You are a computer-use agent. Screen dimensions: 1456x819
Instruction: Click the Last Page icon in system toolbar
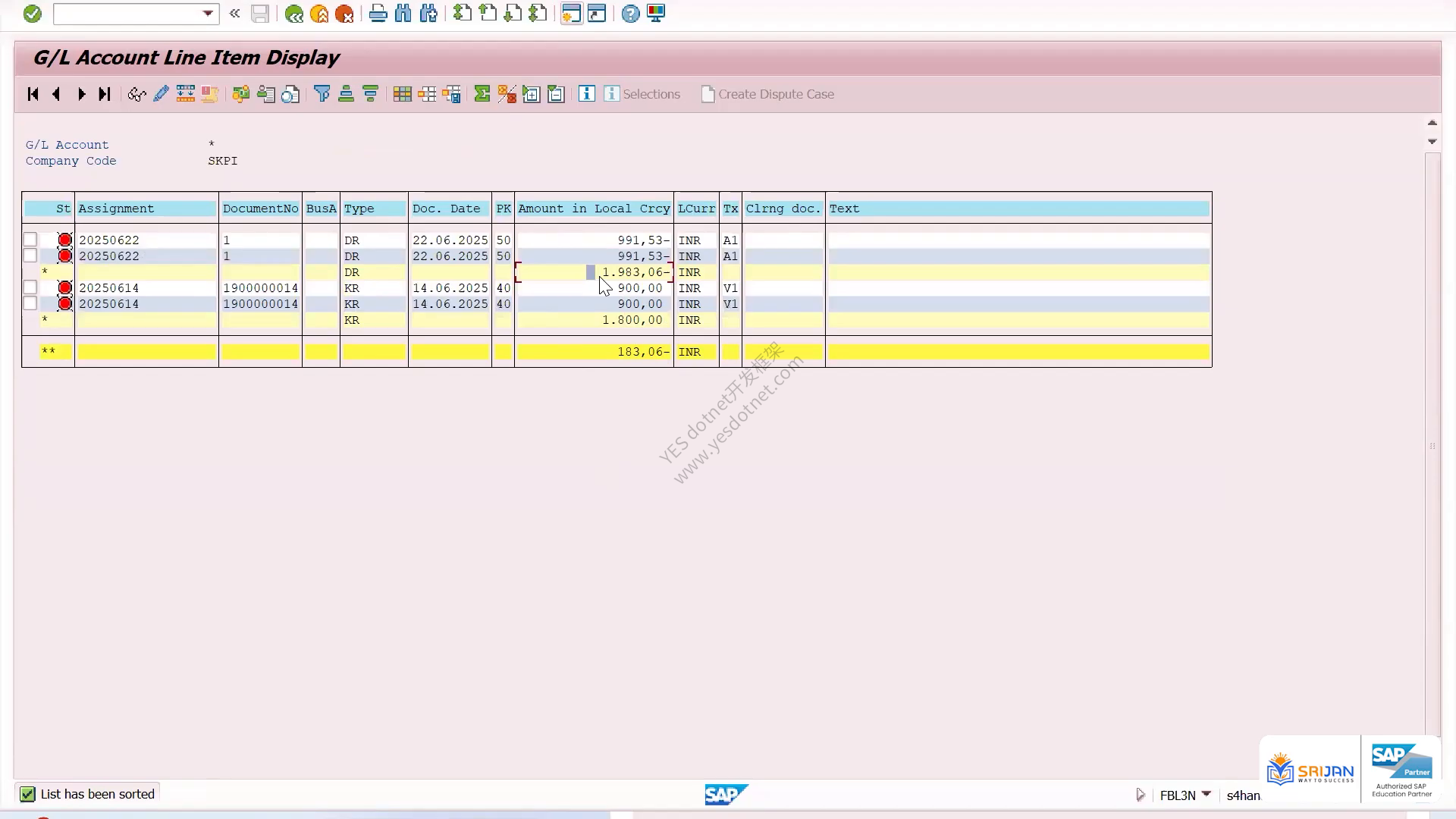tap(538, 14)
